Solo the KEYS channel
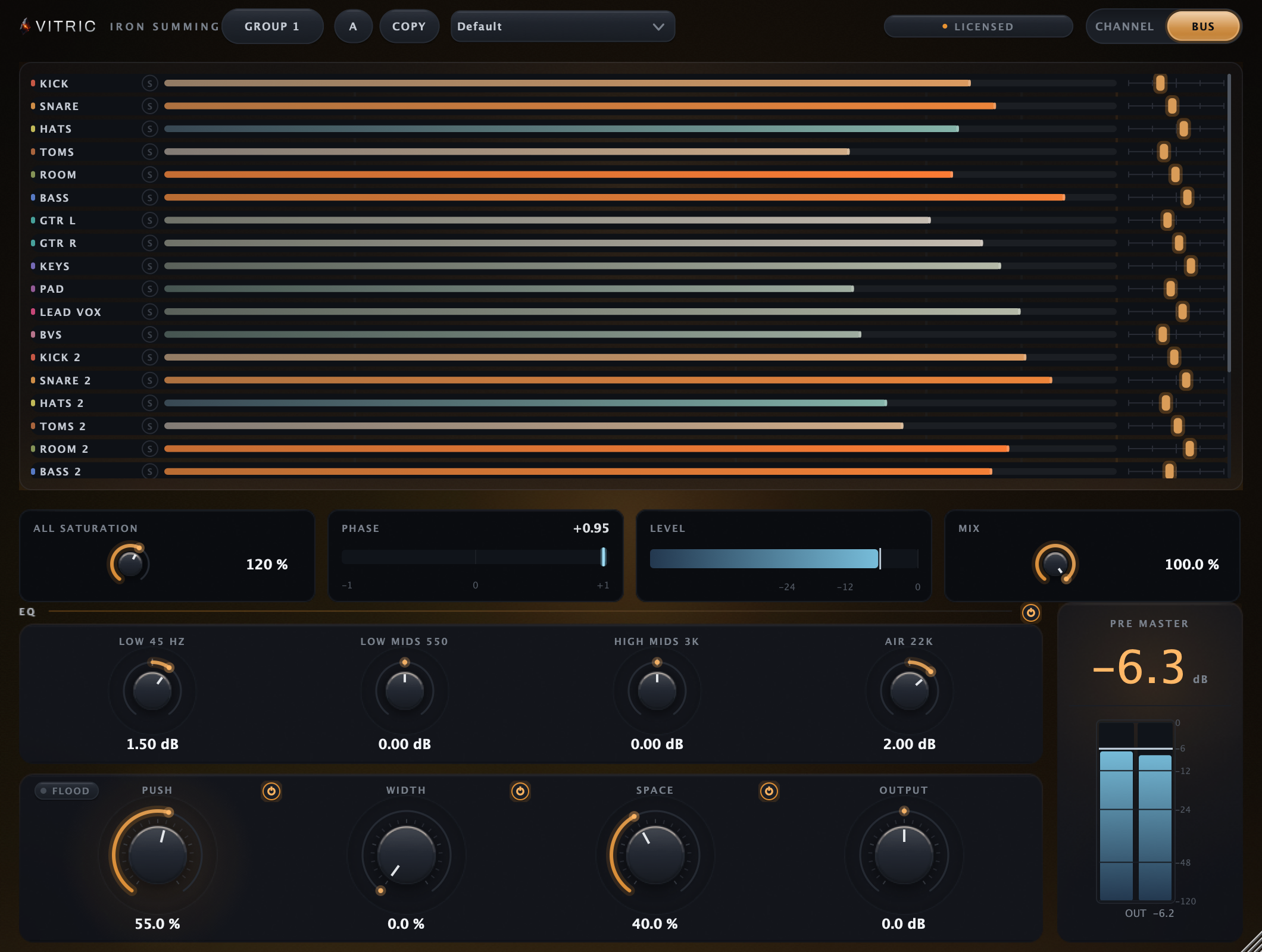 coord(149,266)
